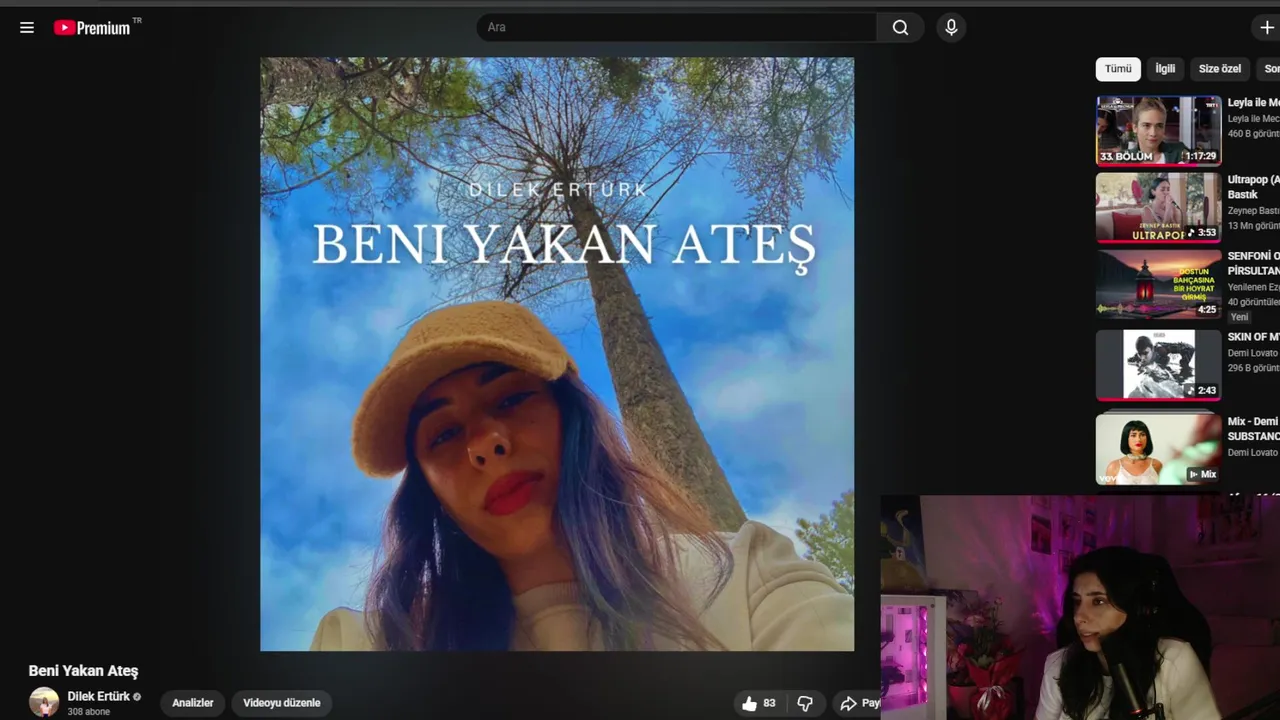Open the hamburger guide menu
Image resolution: width=1280 pixels, height=720 pixels.
(27, 28)
